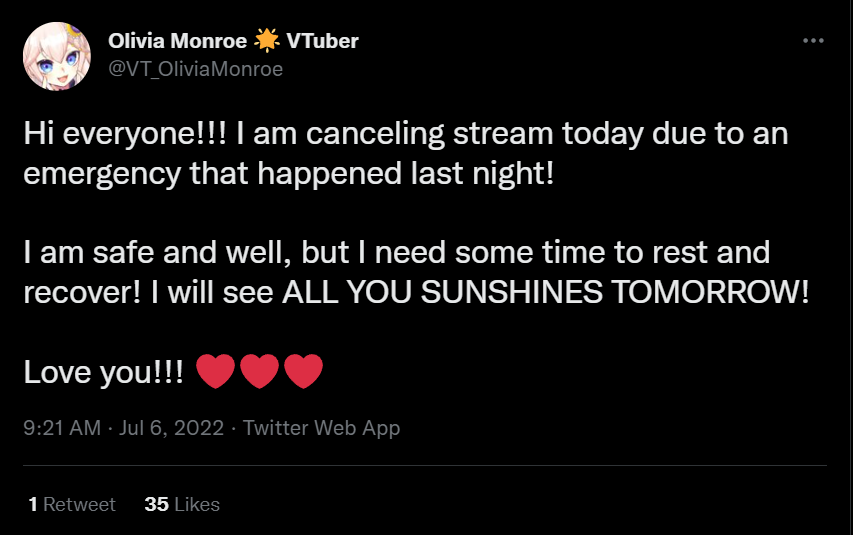
Task: Click the sun emoji in display name
Action: (x=266, y=41)
